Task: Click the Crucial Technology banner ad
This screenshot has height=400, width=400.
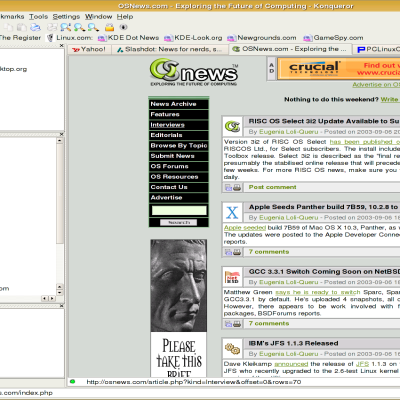Action: [339, 69]
